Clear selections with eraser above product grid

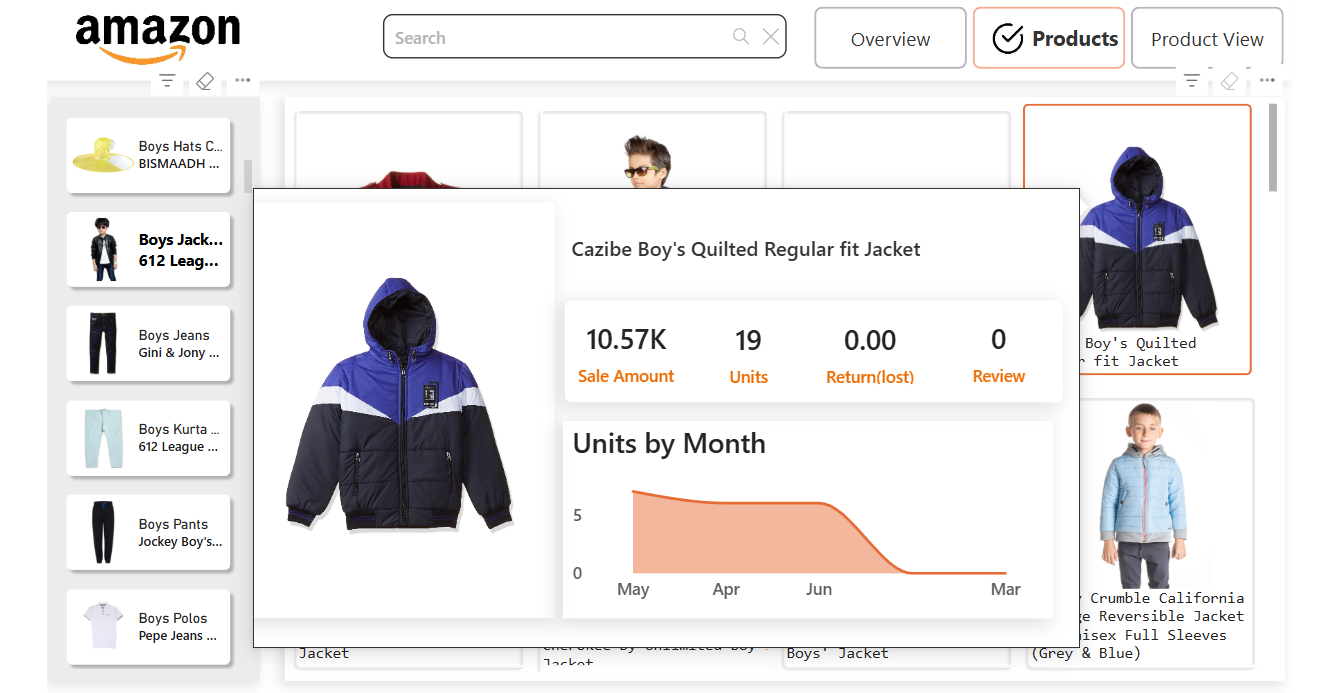(1230, 81)
